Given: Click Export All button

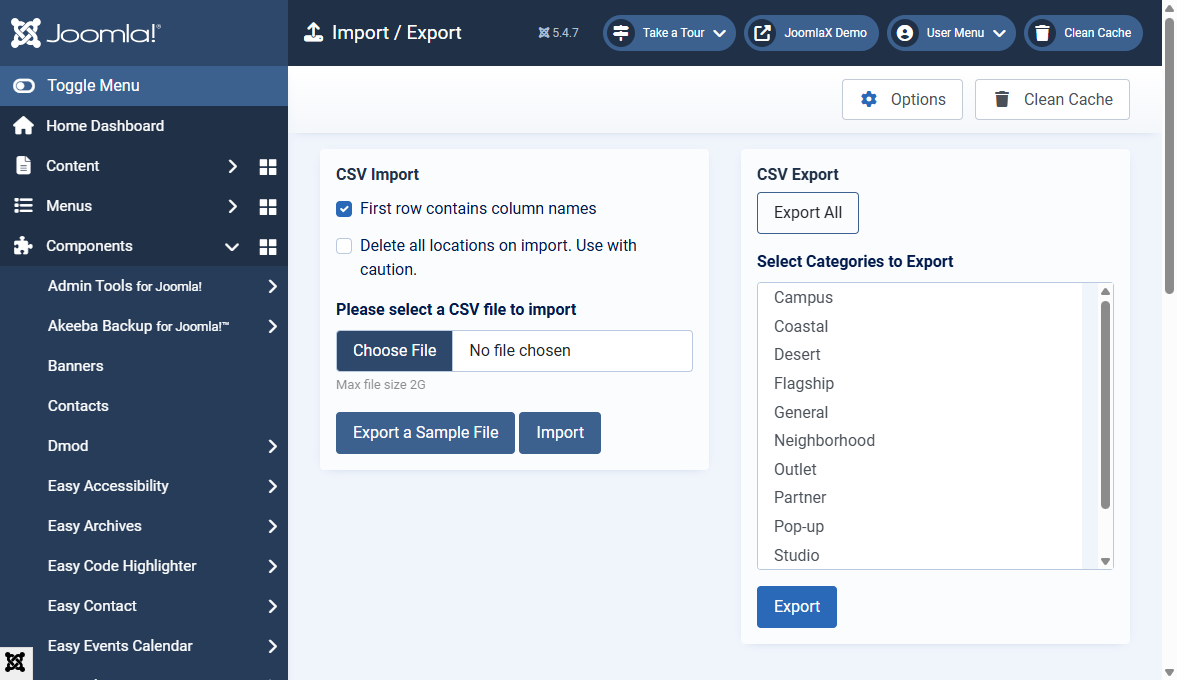Looking at the screenshot, I should [x=808, y=213].
